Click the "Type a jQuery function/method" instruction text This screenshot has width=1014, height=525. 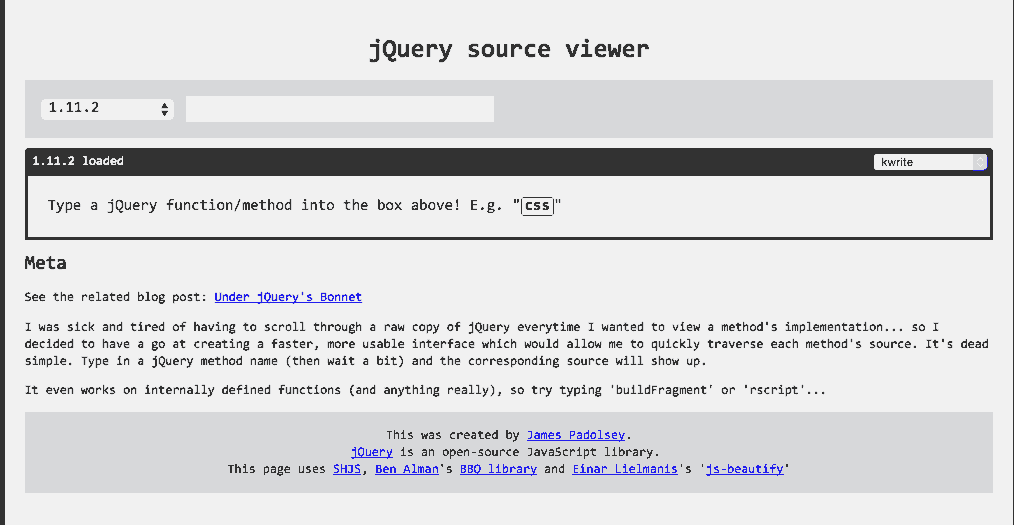point(280,206)
